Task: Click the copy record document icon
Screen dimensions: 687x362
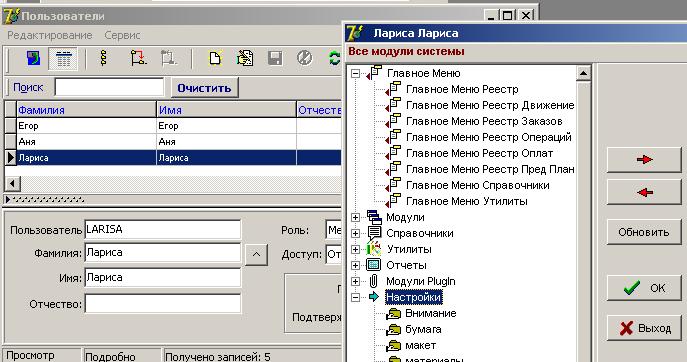Action: tap(245, 58)
